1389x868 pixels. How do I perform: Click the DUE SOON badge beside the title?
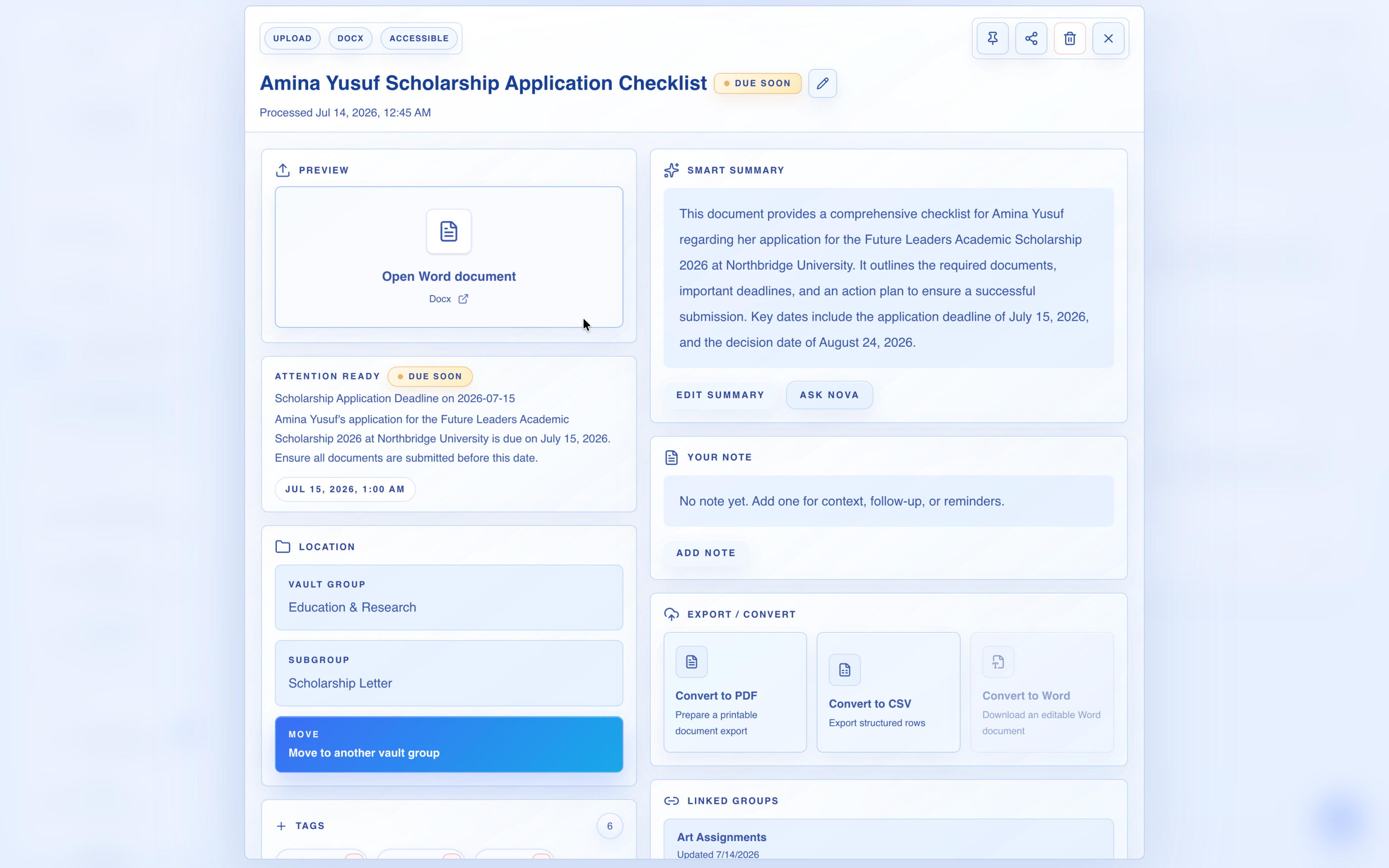tap(757, 83)
